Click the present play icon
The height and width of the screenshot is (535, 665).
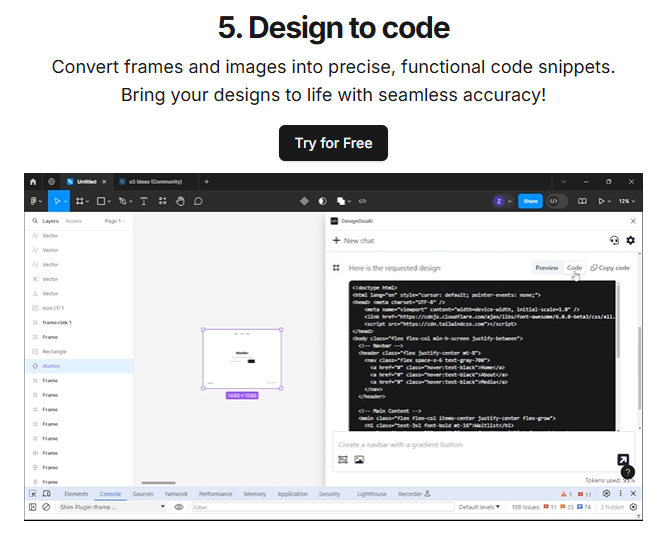pyautogui.click(x=601, y=201)
